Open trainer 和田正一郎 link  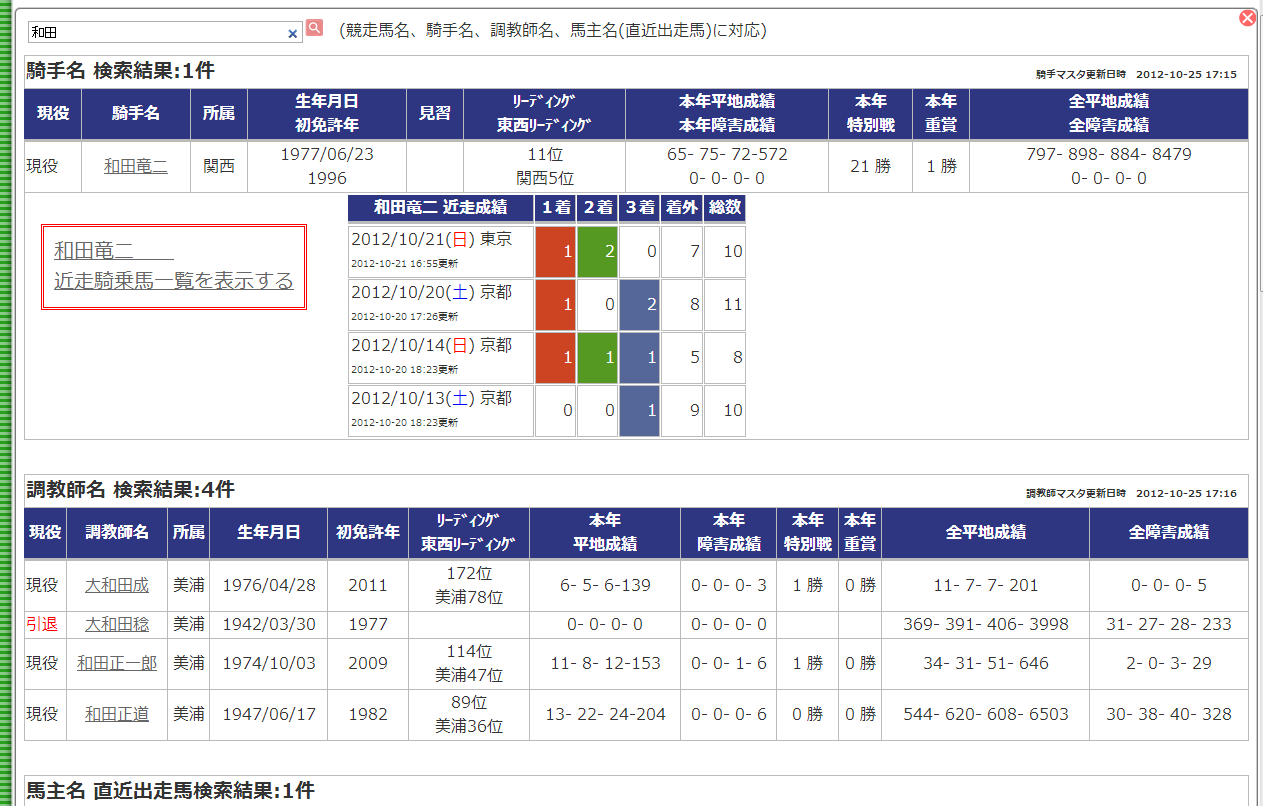[117, 663]
